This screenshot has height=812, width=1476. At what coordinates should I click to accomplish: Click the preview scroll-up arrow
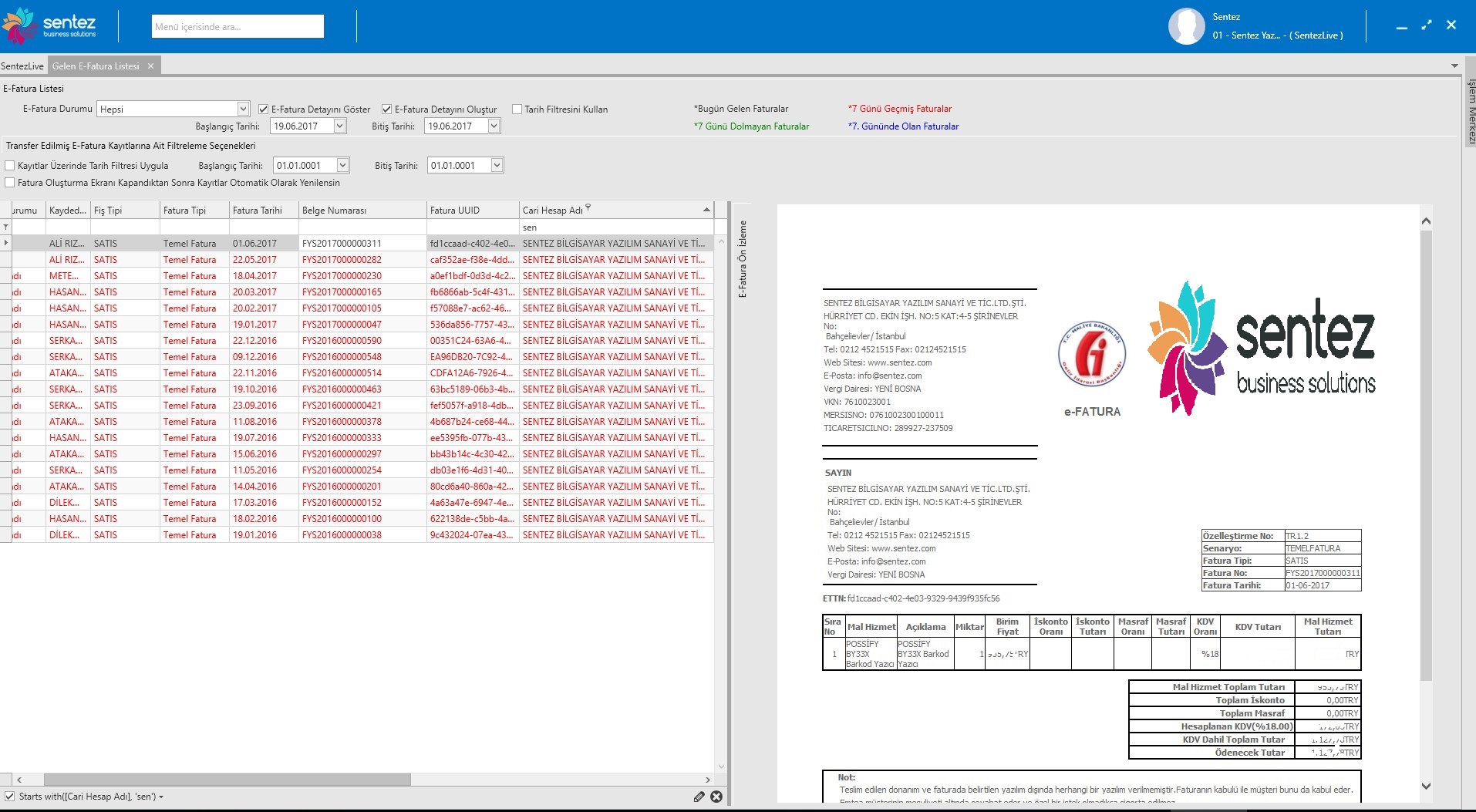(x=1426, y=221)
